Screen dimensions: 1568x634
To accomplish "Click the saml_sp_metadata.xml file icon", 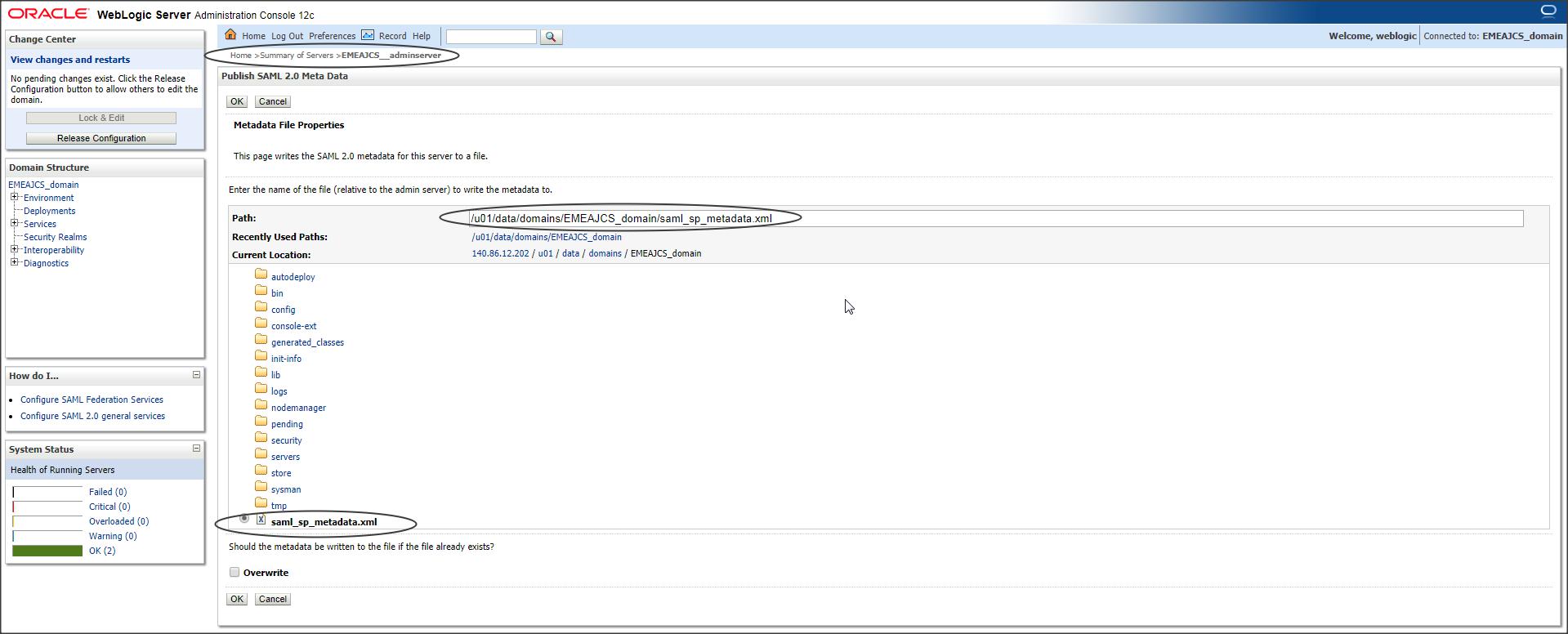I will pos(261,520).
